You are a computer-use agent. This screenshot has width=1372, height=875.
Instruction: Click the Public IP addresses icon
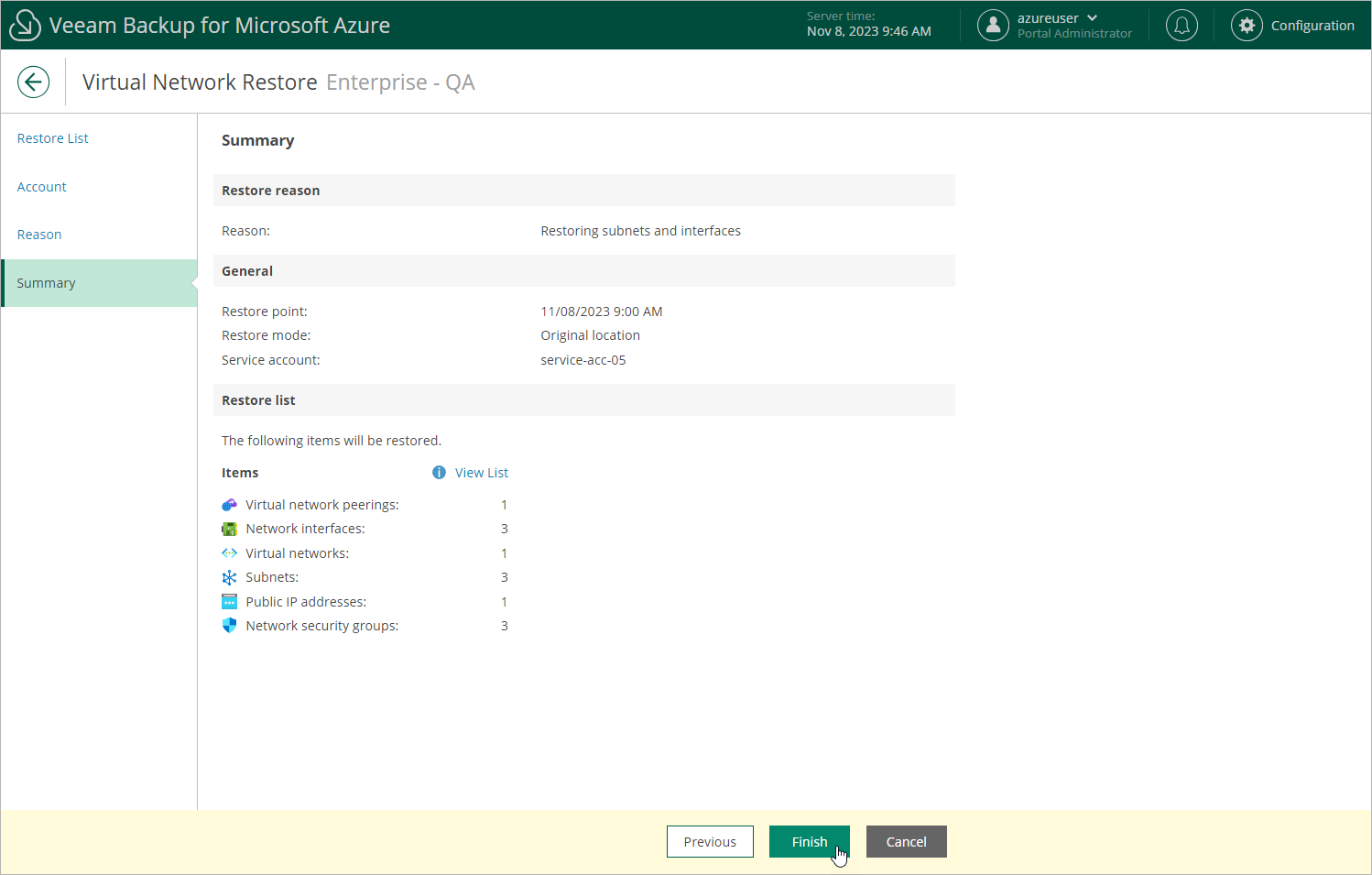(x=230, y=602)
